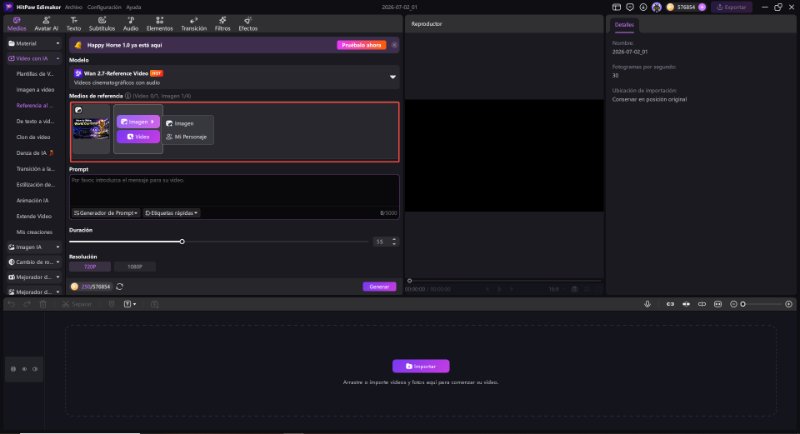The width and height of the screenshot is (800, 434).
Task: Open the Configuración menu
Action: pyautogui.click(x=104, y=7)
